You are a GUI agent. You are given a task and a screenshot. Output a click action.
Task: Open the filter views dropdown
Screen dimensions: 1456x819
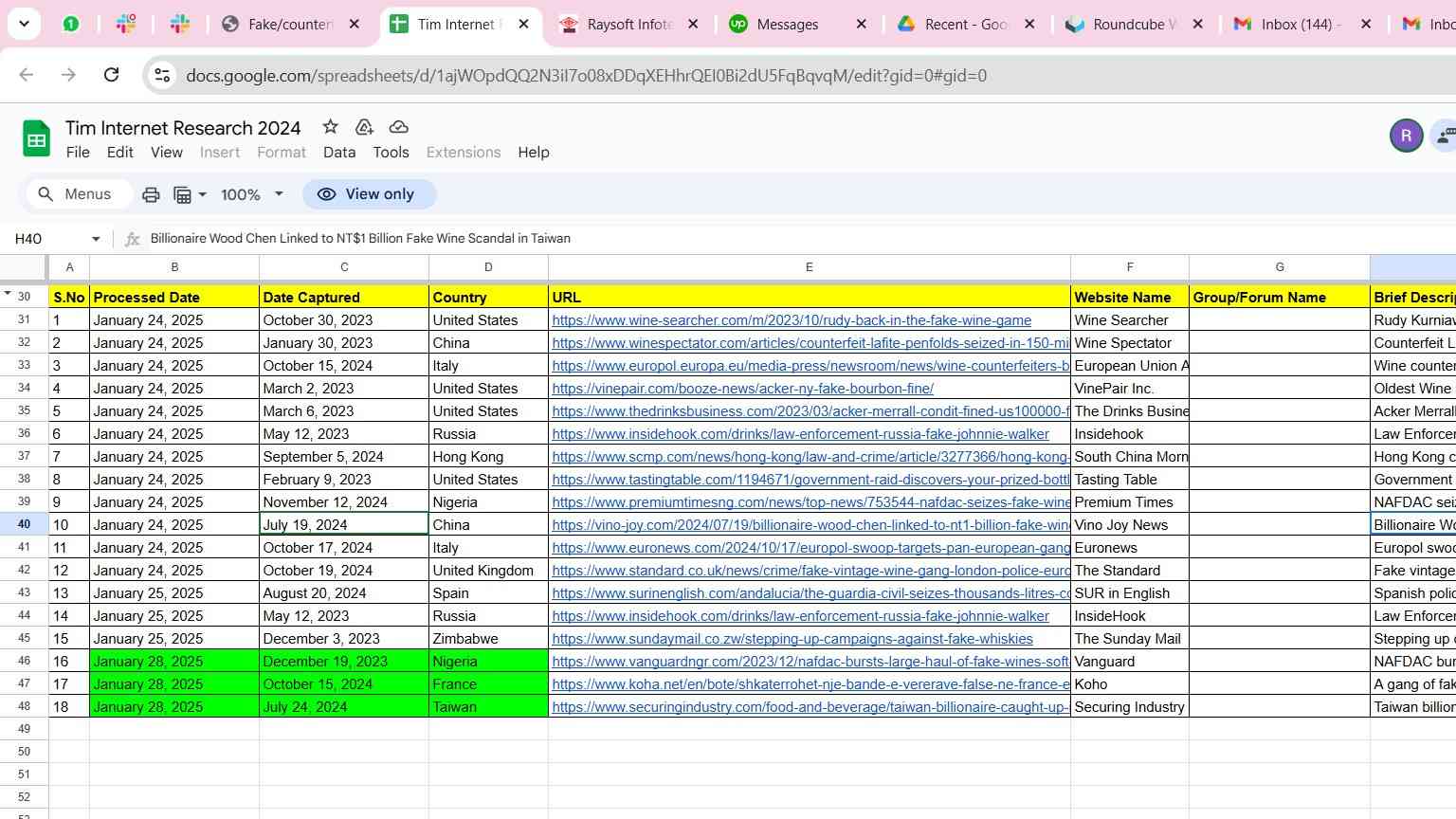point(190,194)
